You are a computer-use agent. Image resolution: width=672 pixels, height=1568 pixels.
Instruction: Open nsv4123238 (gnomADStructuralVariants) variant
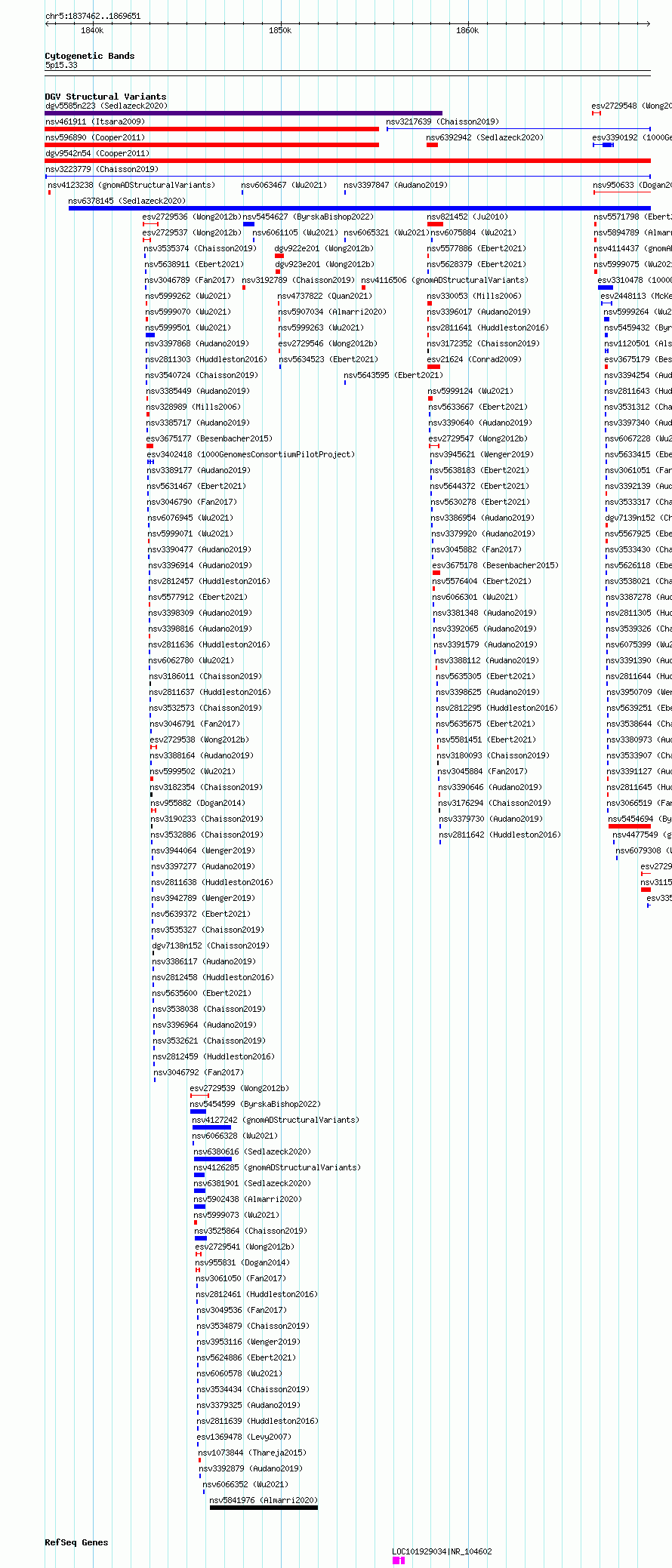click(x=131, y=185)
